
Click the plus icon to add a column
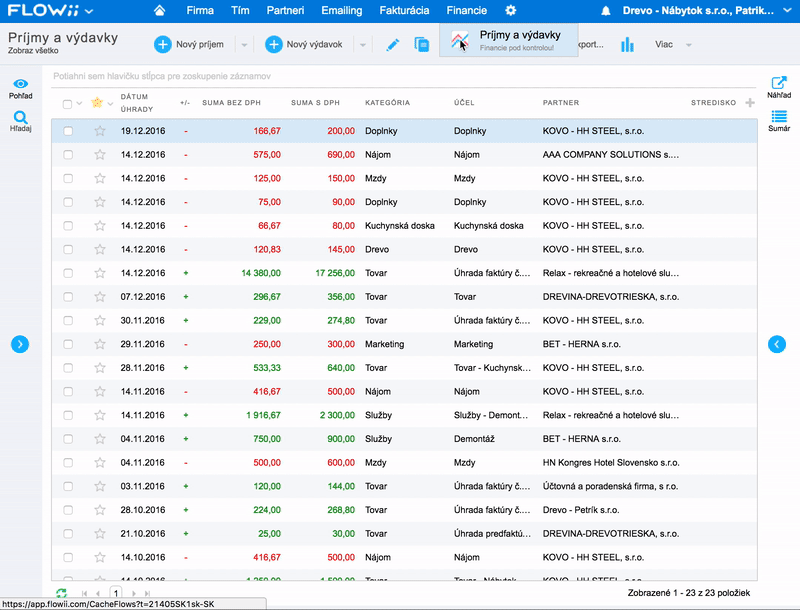[749, 103]
